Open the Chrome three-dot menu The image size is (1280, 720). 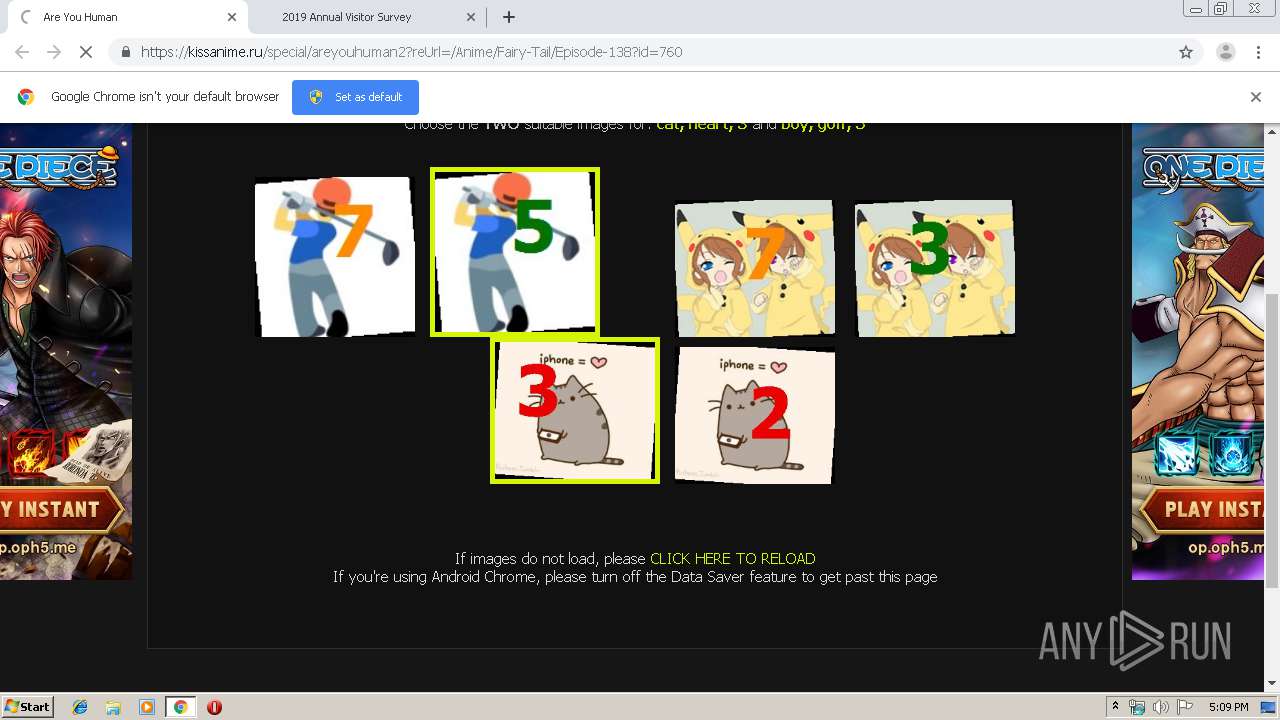coord(1258,52)
